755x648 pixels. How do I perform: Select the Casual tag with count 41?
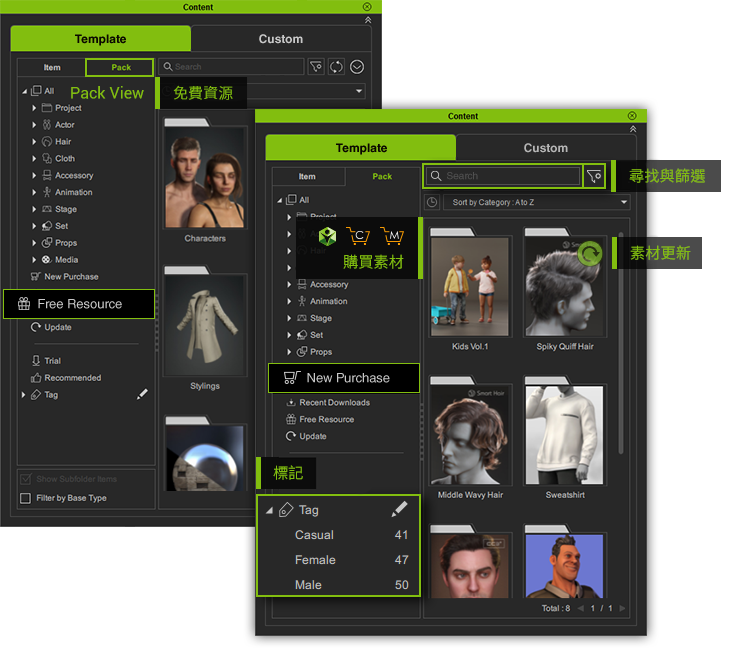(x=314, y=535)
